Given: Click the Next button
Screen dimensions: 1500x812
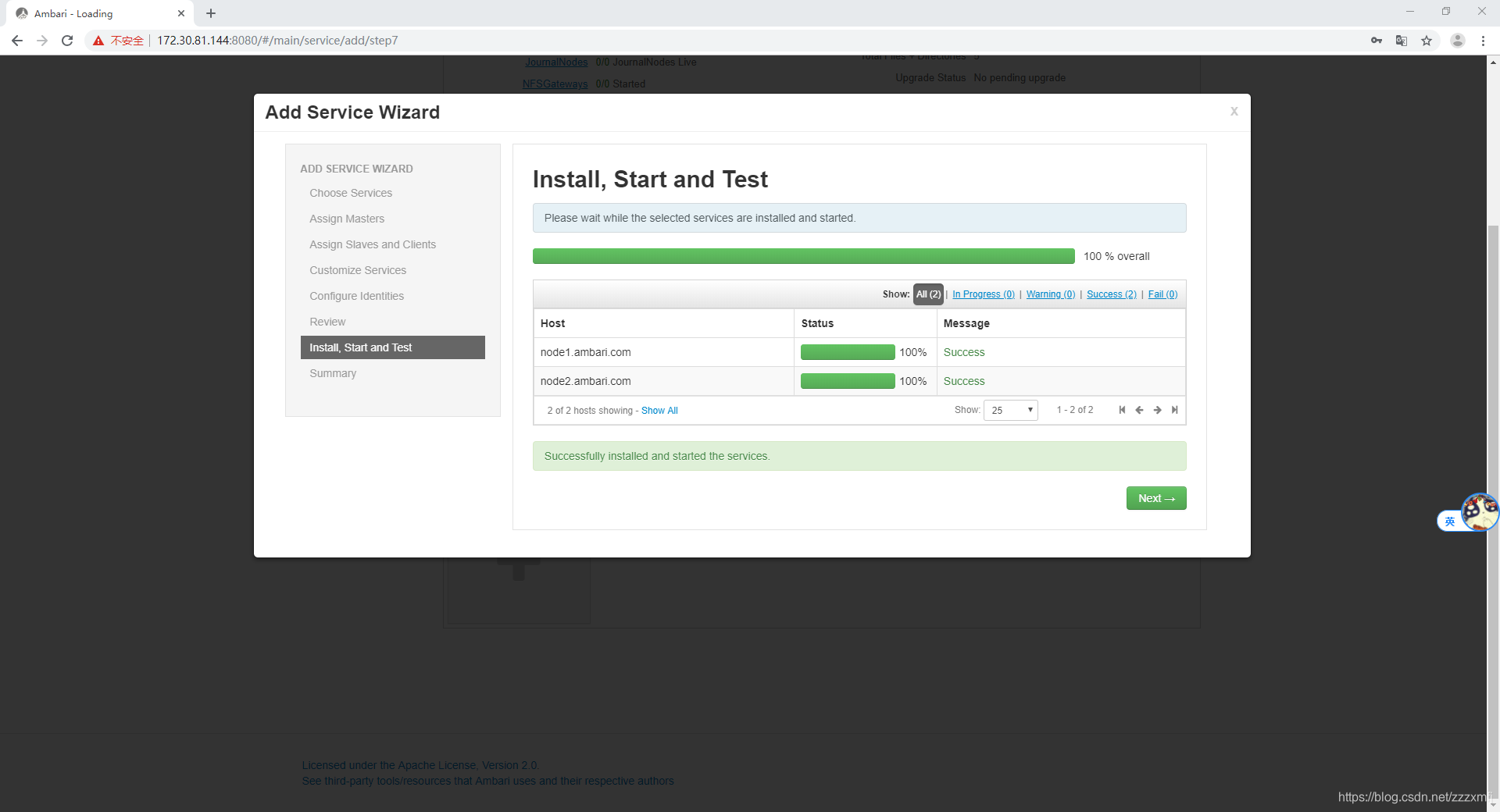Looking at the screenshot, I should 1156,498.
